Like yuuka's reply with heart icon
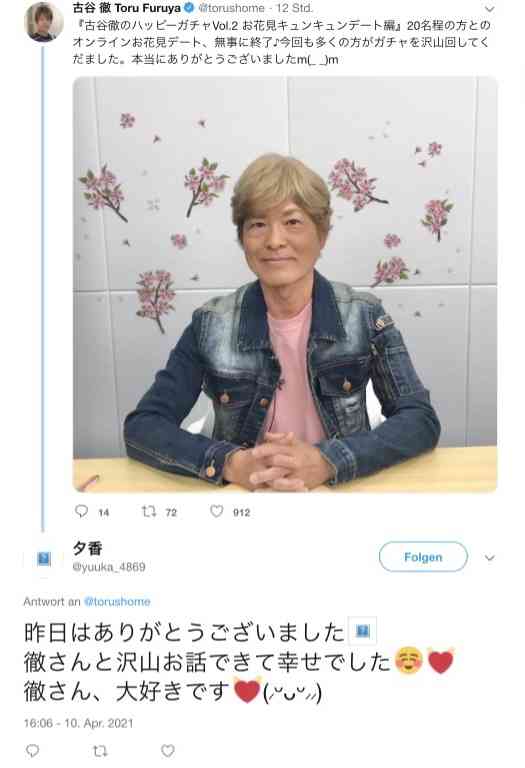 pyautogui.click(x=168, y=750)
